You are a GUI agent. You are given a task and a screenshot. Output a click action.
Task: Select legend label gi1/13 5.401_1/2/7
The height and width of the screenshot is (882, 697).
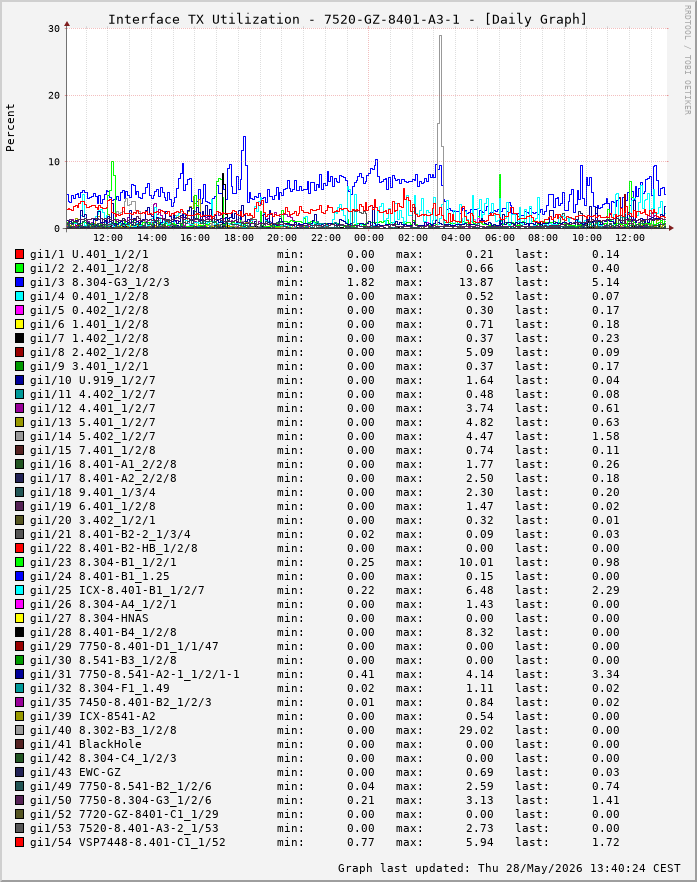(x=93, y=422)
